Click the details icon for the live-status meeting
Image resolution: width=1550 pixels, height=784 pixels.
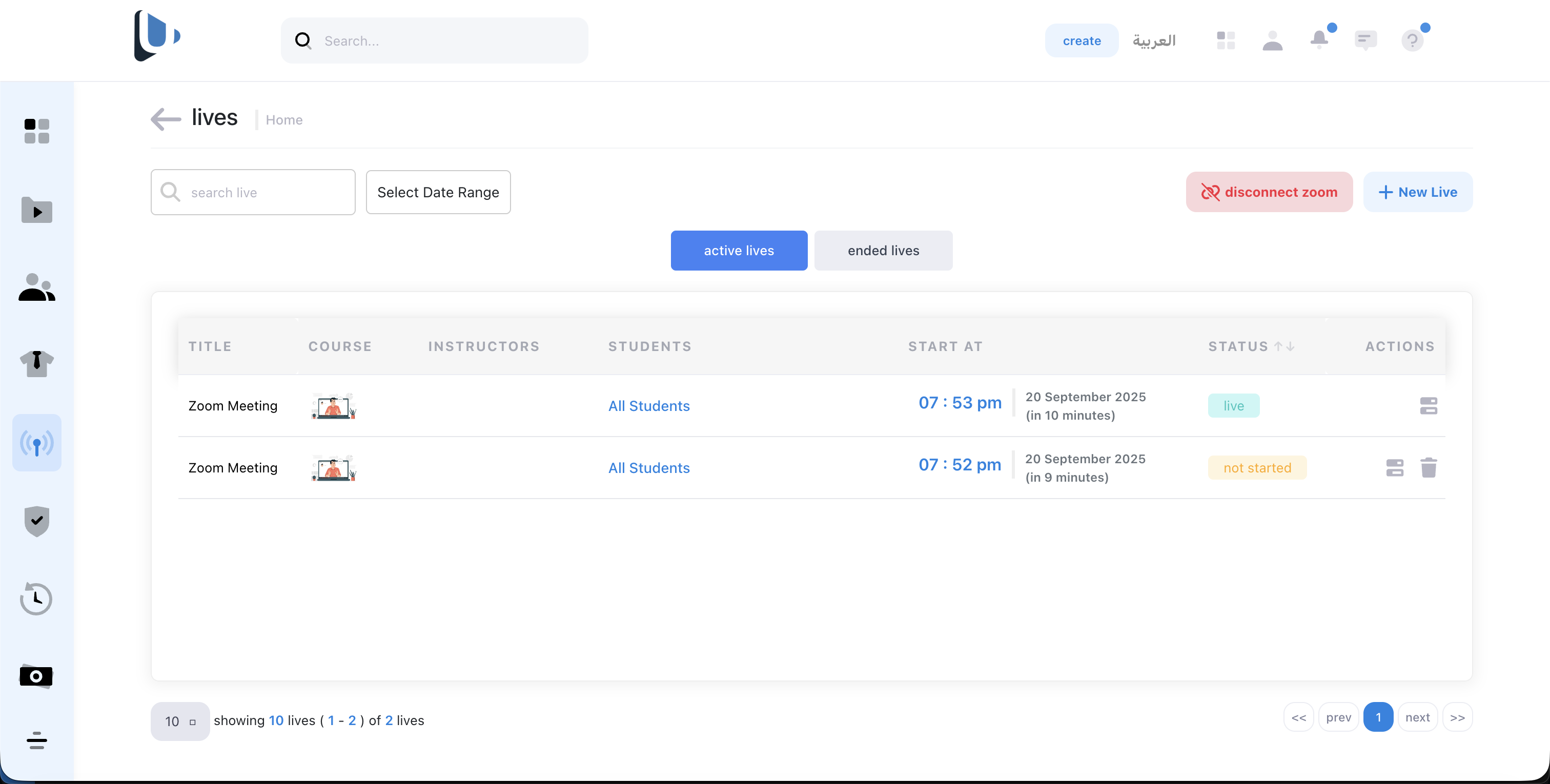pyautogui.click(x=1429, y=406)
